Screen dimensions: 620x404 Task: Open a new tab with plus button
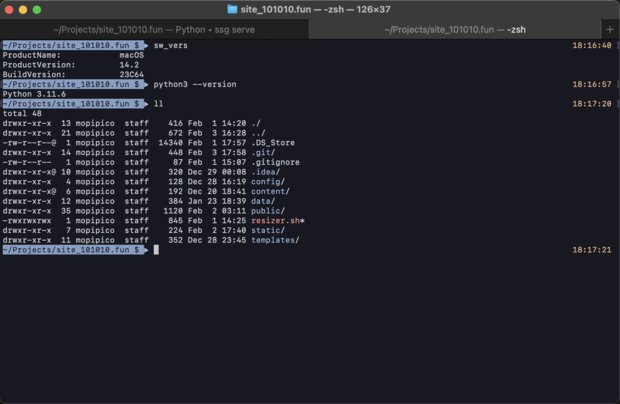[x=610, y=29]
